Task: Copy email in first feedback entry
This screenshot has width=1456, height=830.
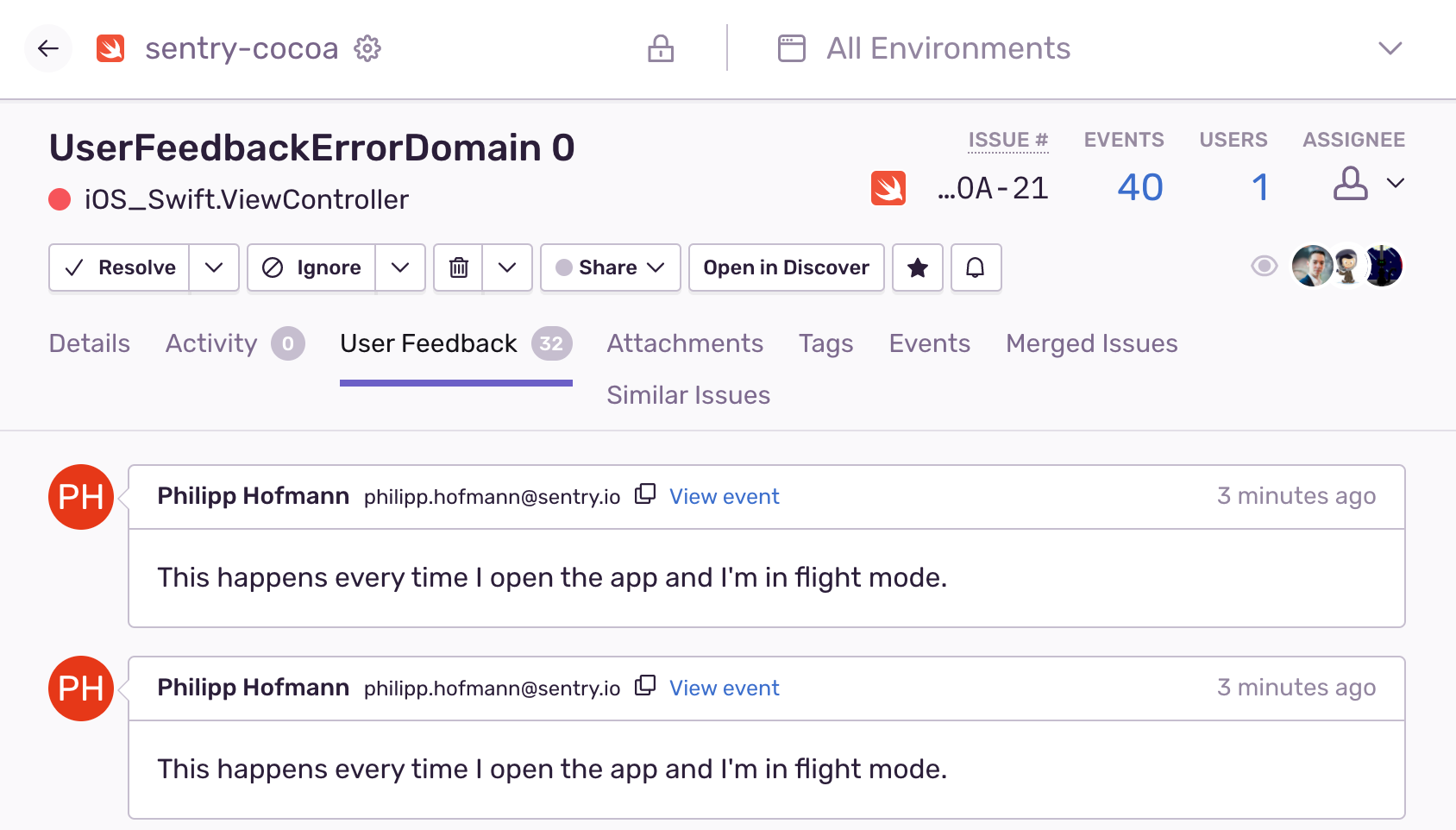Action: tap(645, 494)
